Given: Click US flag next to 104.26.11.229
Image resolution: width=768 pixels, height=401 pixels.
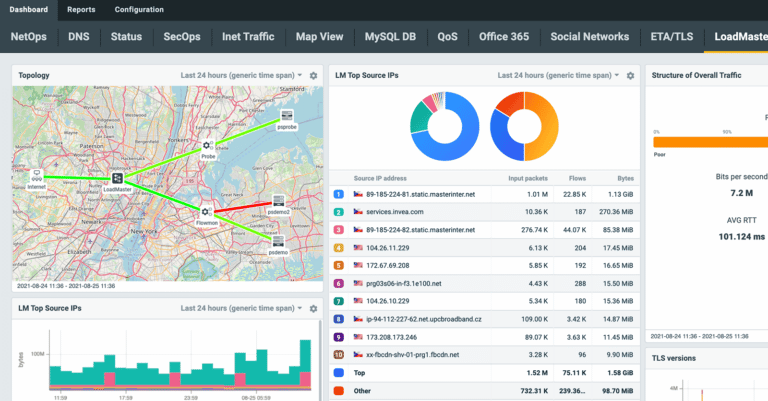Looking at the screenshot, I should coord(358,248).
